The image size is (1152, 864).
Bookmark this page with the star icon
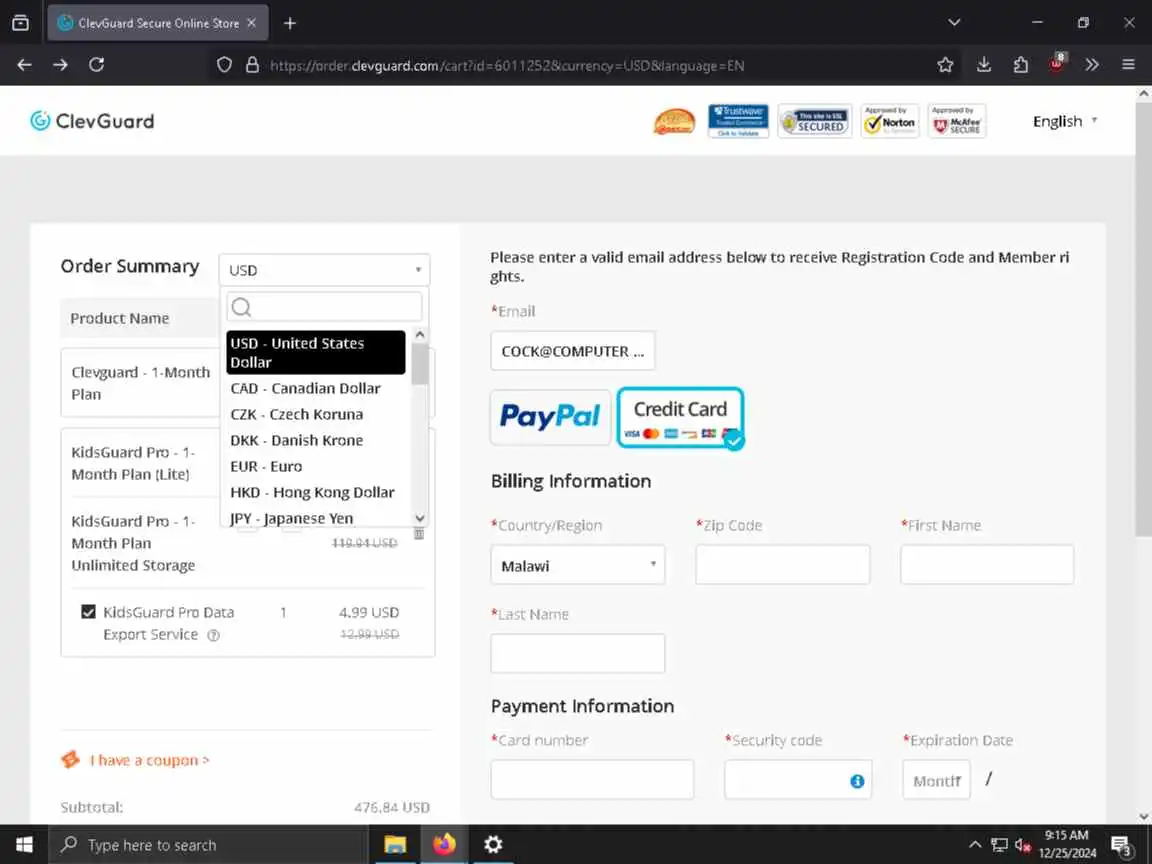(946, 65)
